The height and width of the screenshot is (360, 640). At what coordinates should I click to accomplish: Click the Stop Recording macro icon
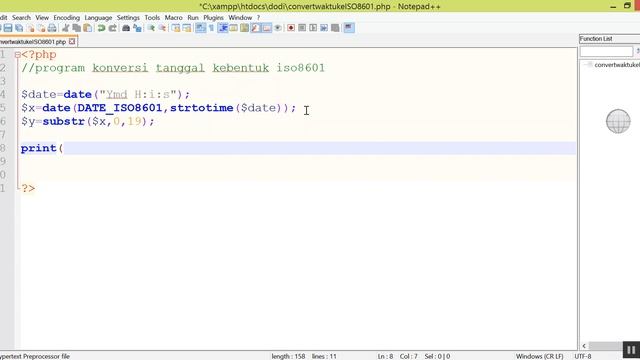tap(302, 28)
